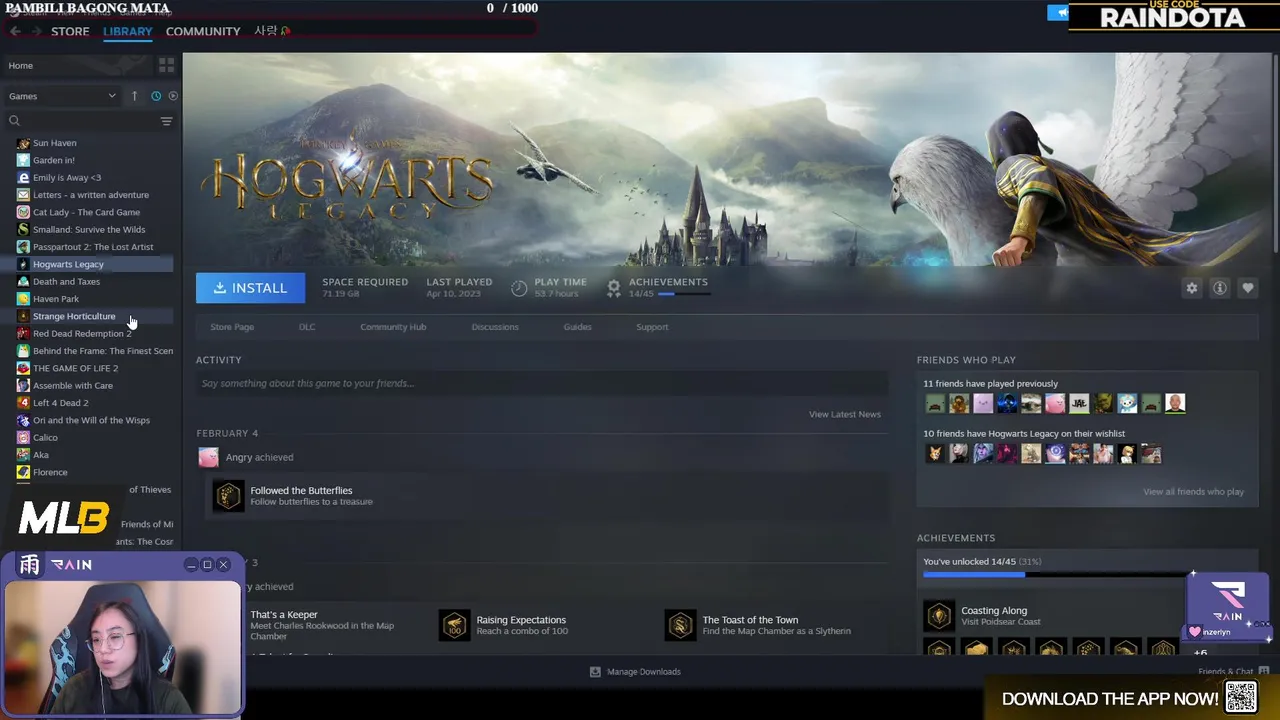Image resolution: width=1280 pixels, height=720 pixels.
Task: Open the STORE tab
Action: coord(70,31)
